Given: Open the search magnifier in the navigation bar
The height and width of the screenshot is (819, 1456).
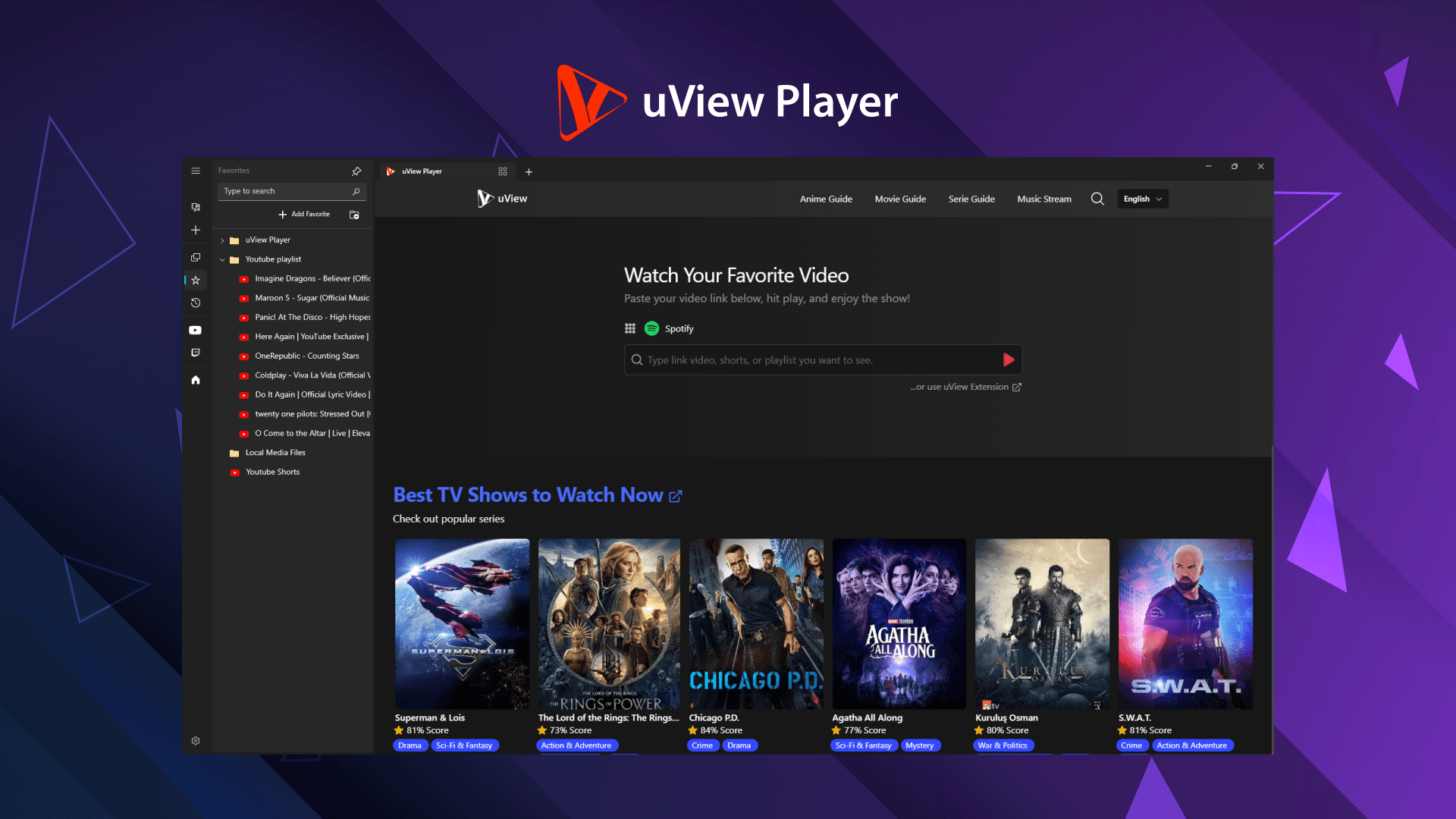Looking at the screenshot, I should coord(1097,199).
